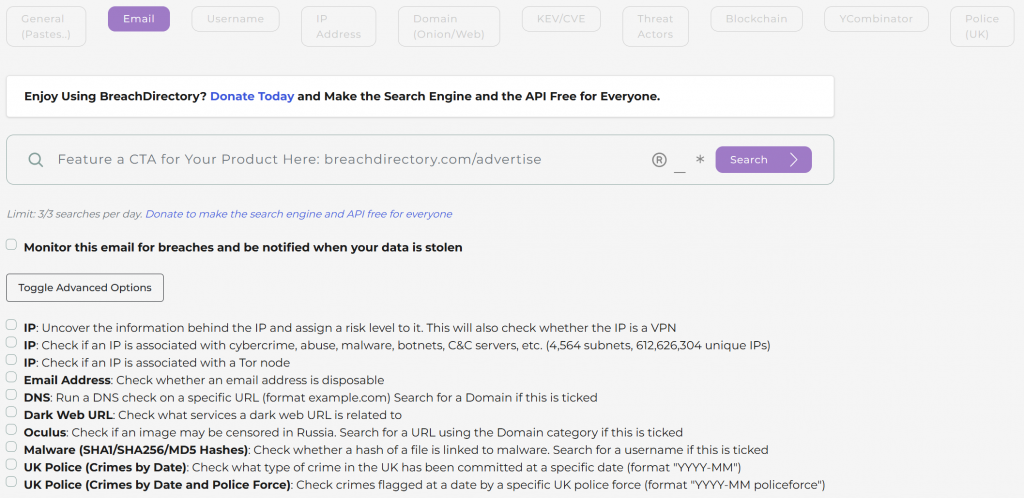Select the YCombinator tab
Viewport: 1024px width, 498px height.
coord(876,19)
